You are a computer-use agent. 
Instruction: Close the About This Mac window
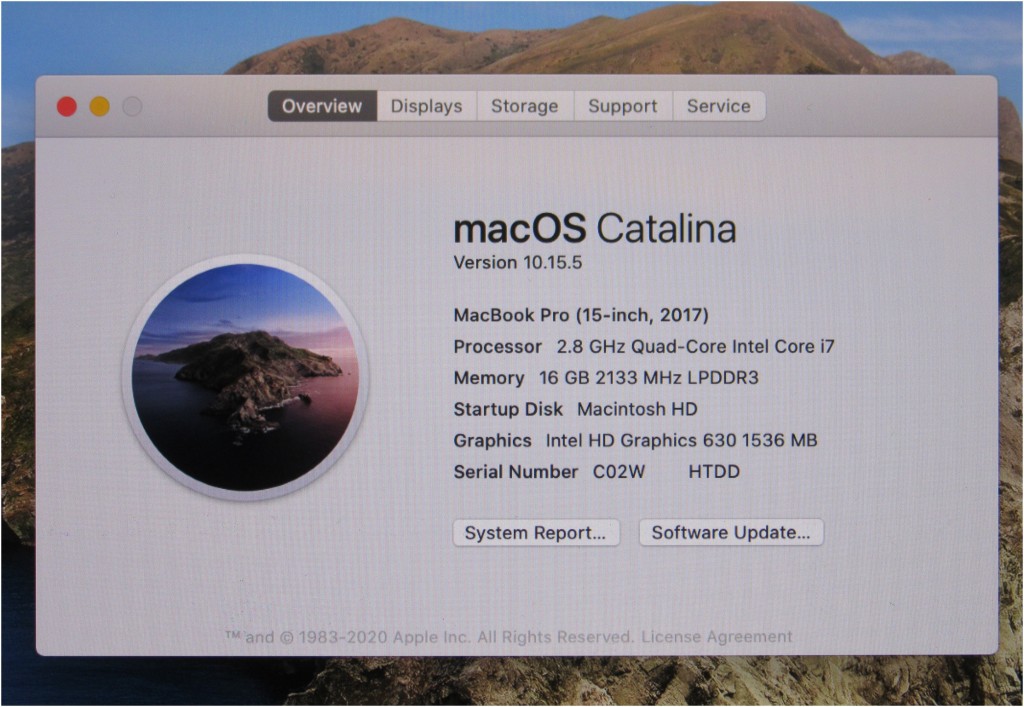coord(67,106)
